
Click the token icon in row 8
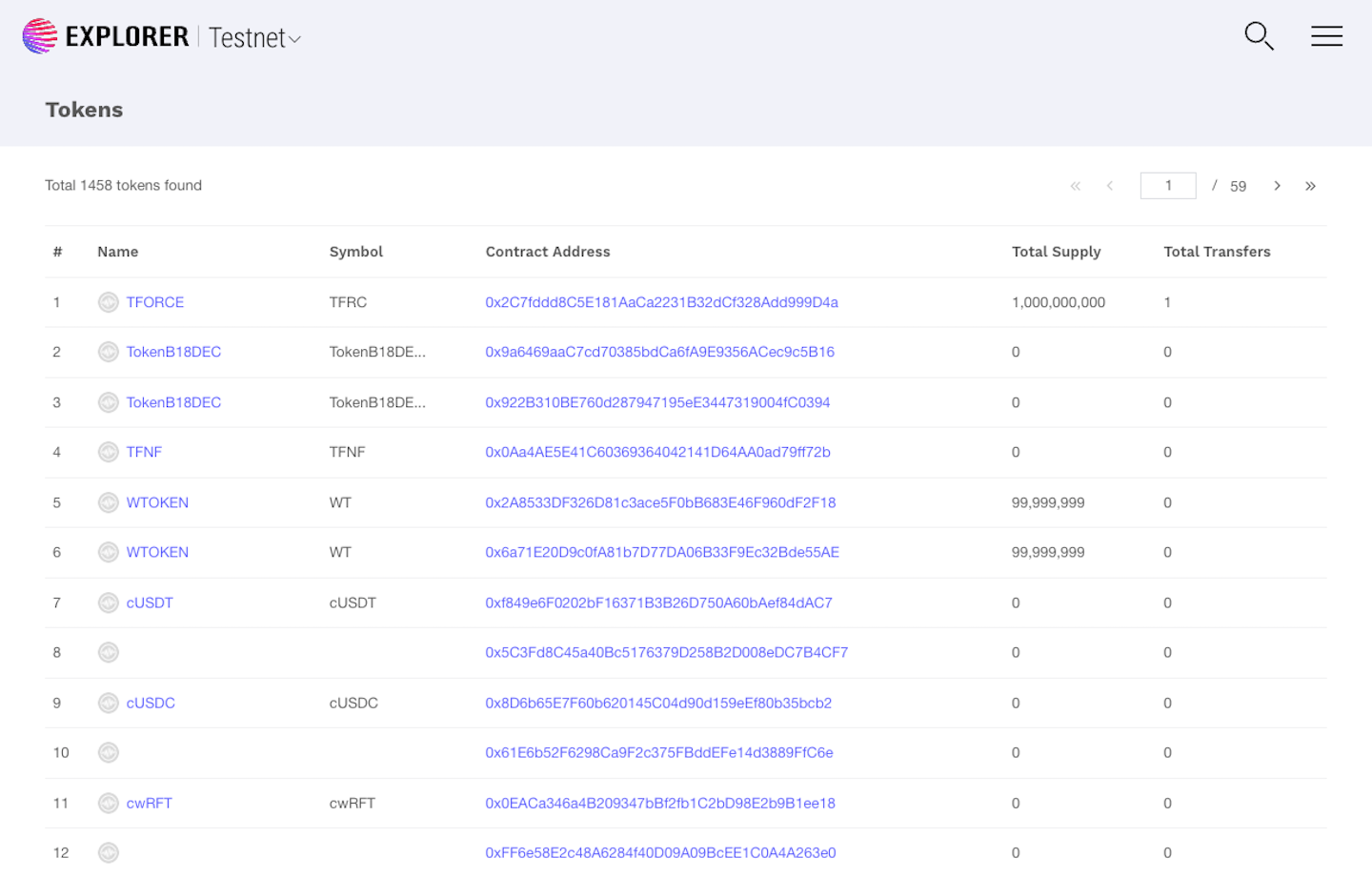point(109,652)
